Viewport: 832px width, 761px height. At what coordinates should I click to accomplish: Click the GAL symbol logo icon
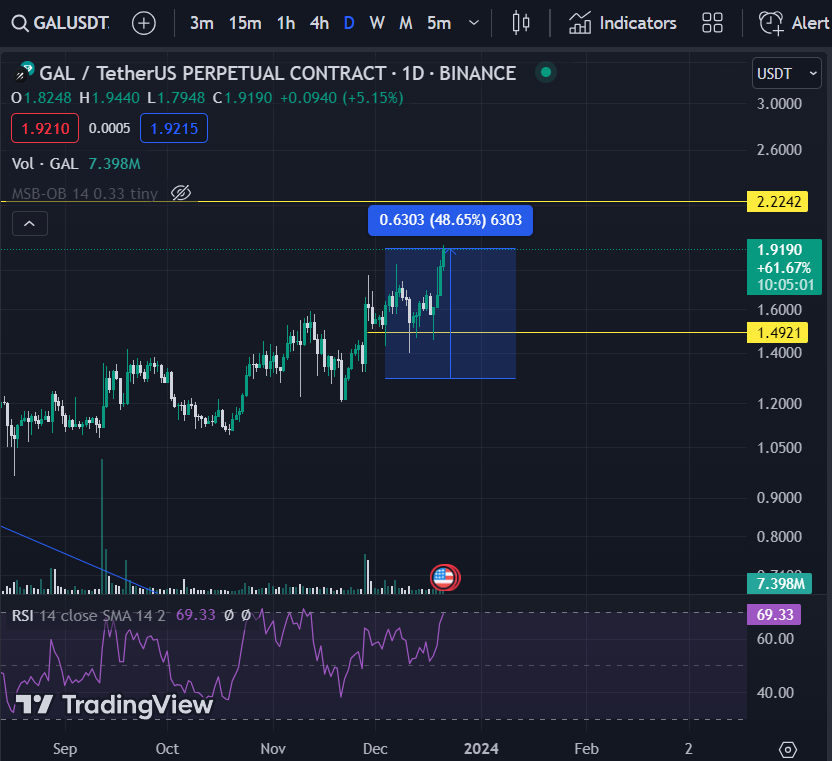tap(24, 72)
